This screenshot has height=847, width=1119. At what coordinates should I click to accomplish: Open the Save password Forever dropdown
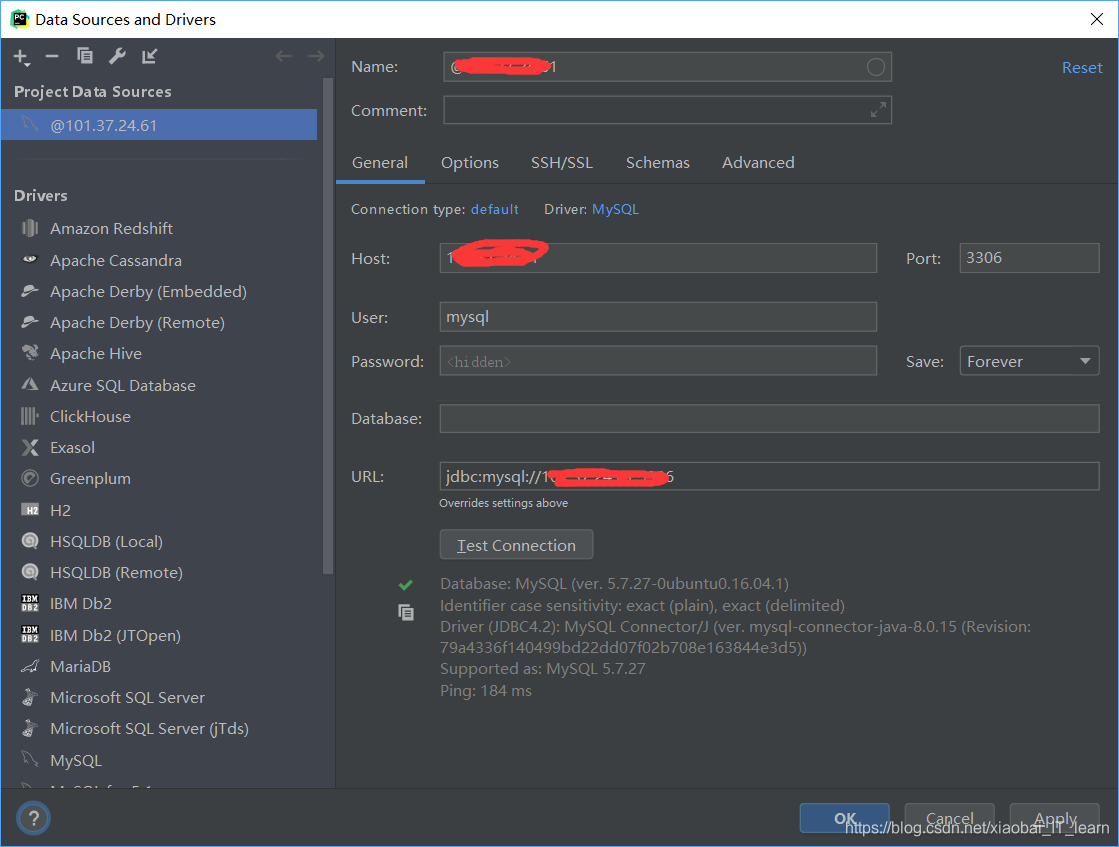(x=1029, y=361)
